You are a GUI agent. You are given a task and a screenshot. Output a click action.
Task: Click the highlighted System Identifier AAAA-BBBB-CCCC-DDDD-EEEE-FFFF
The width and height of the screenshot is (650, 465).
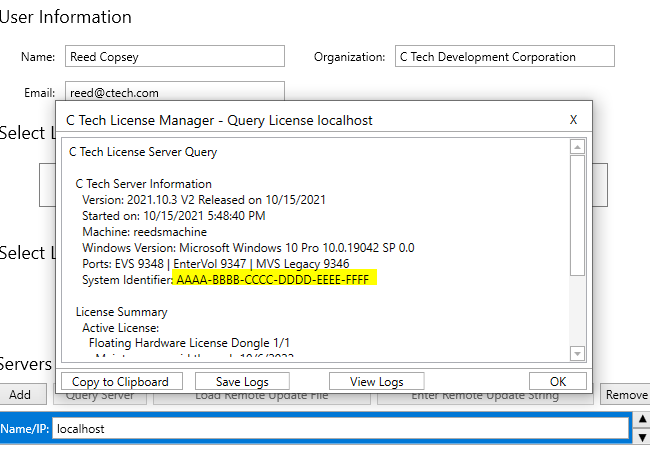tap(274, 280)
